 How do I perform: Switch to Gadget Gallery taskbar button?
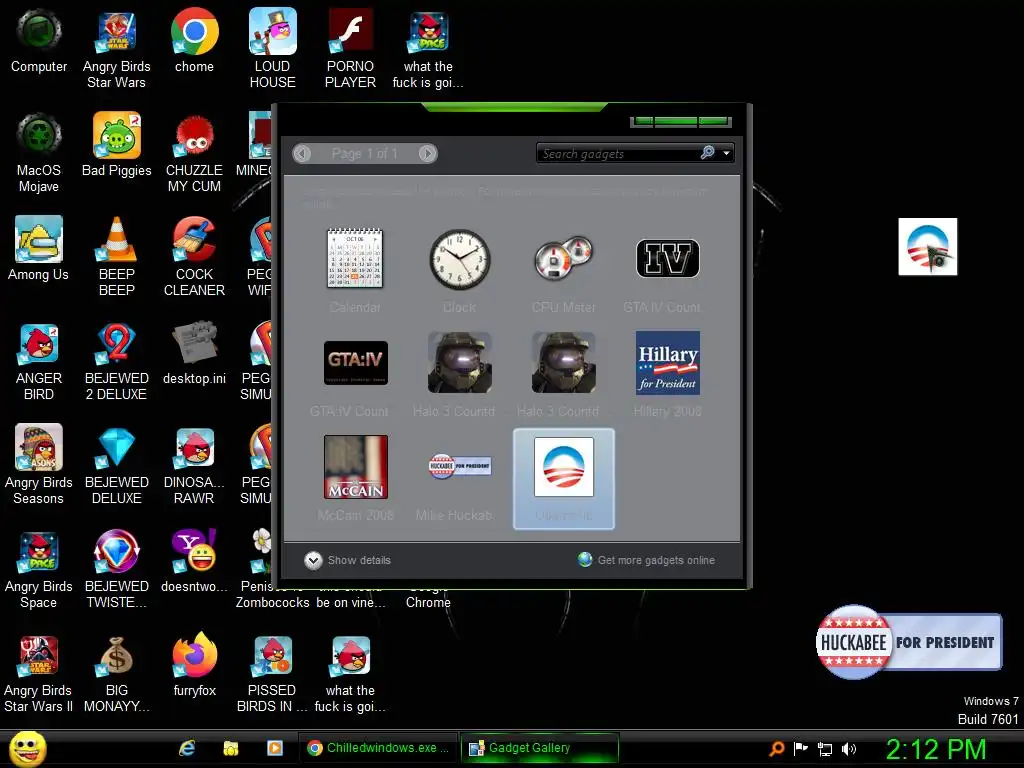coord(540,748)
